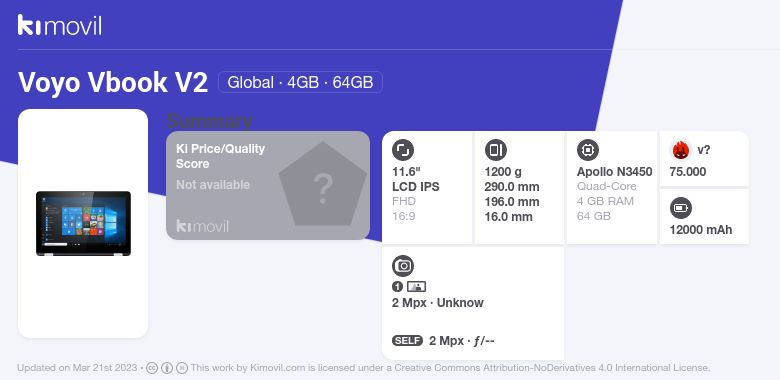Click the question mark pentagon score icon
The height and width of the screenshot is (380, 780).
pos(322,185)
